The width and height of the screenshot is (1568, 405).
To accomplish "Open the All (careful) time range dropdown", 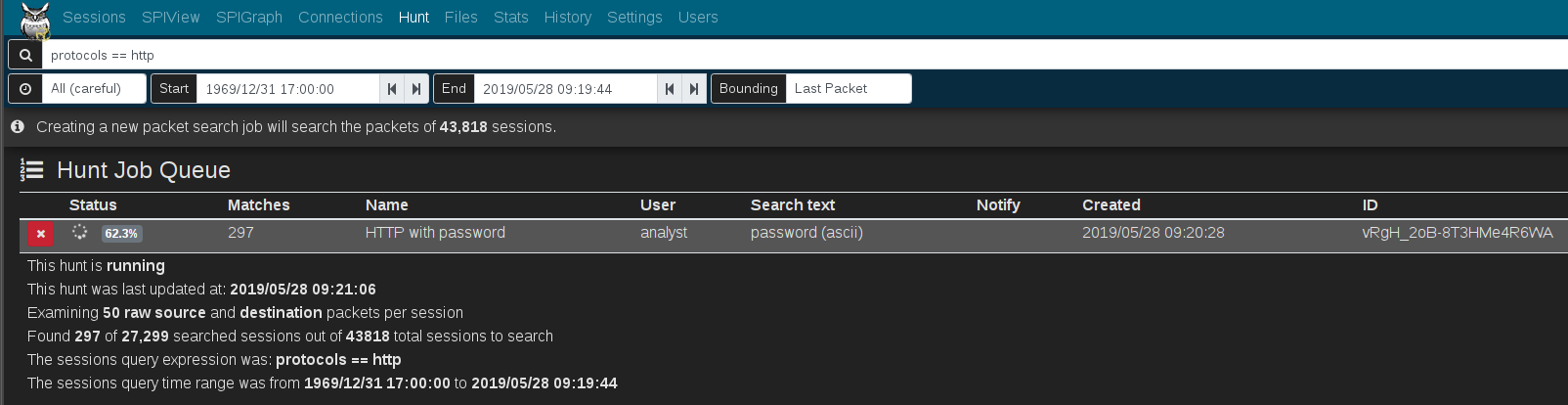I will (x=94, y=89).
